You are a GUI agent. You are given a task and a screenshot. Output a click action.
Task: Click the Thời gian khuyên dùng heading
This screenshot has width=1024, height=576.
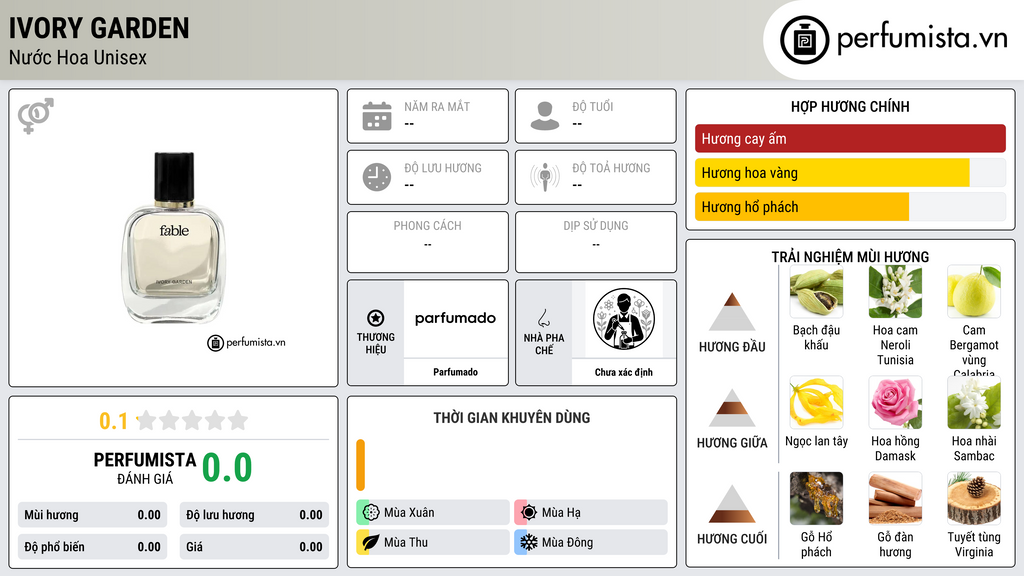click(511, 417)
